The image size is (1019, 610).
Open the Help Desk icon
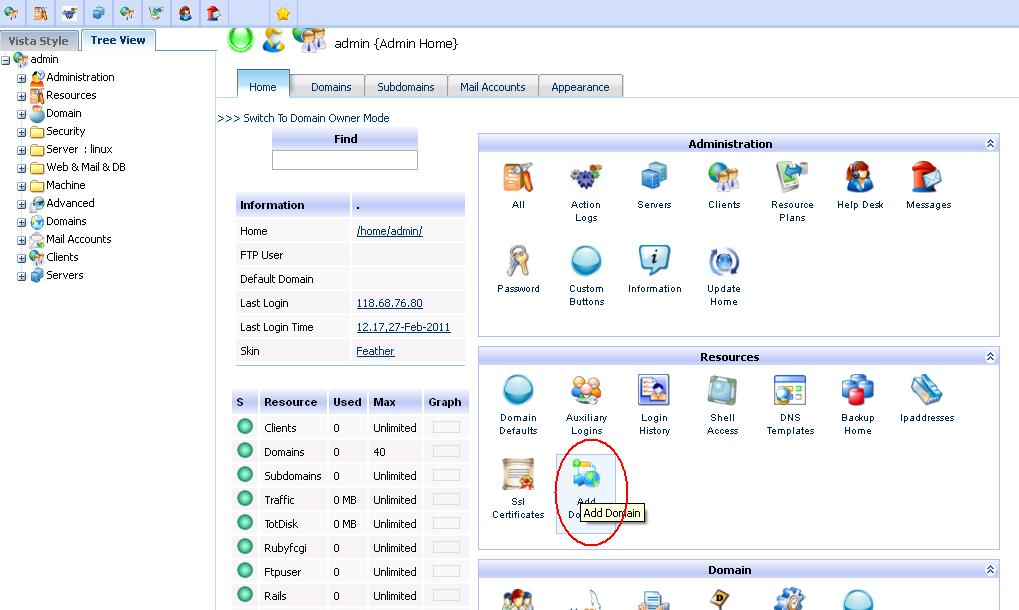pos(859,177)
